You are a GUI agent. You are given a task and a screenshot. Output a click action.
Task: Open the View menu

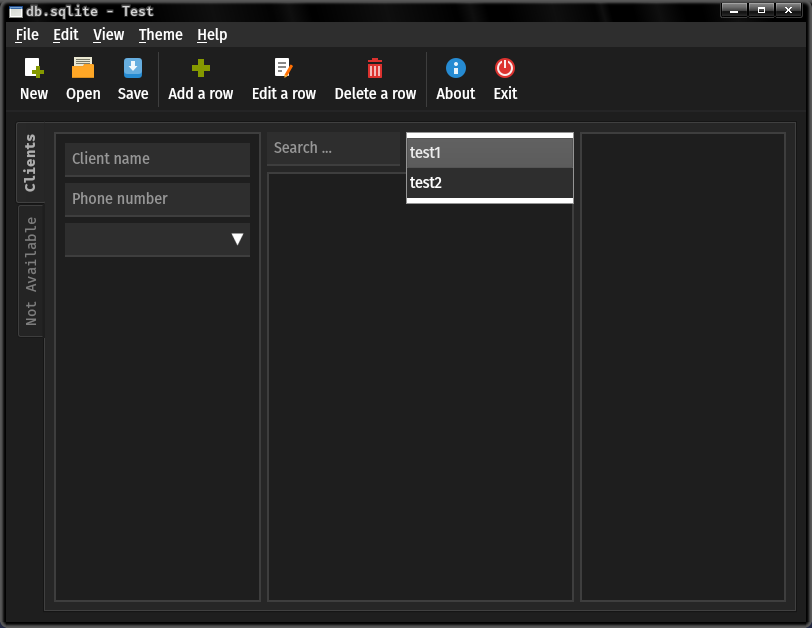pyautogui.click(x=108, y=35)
